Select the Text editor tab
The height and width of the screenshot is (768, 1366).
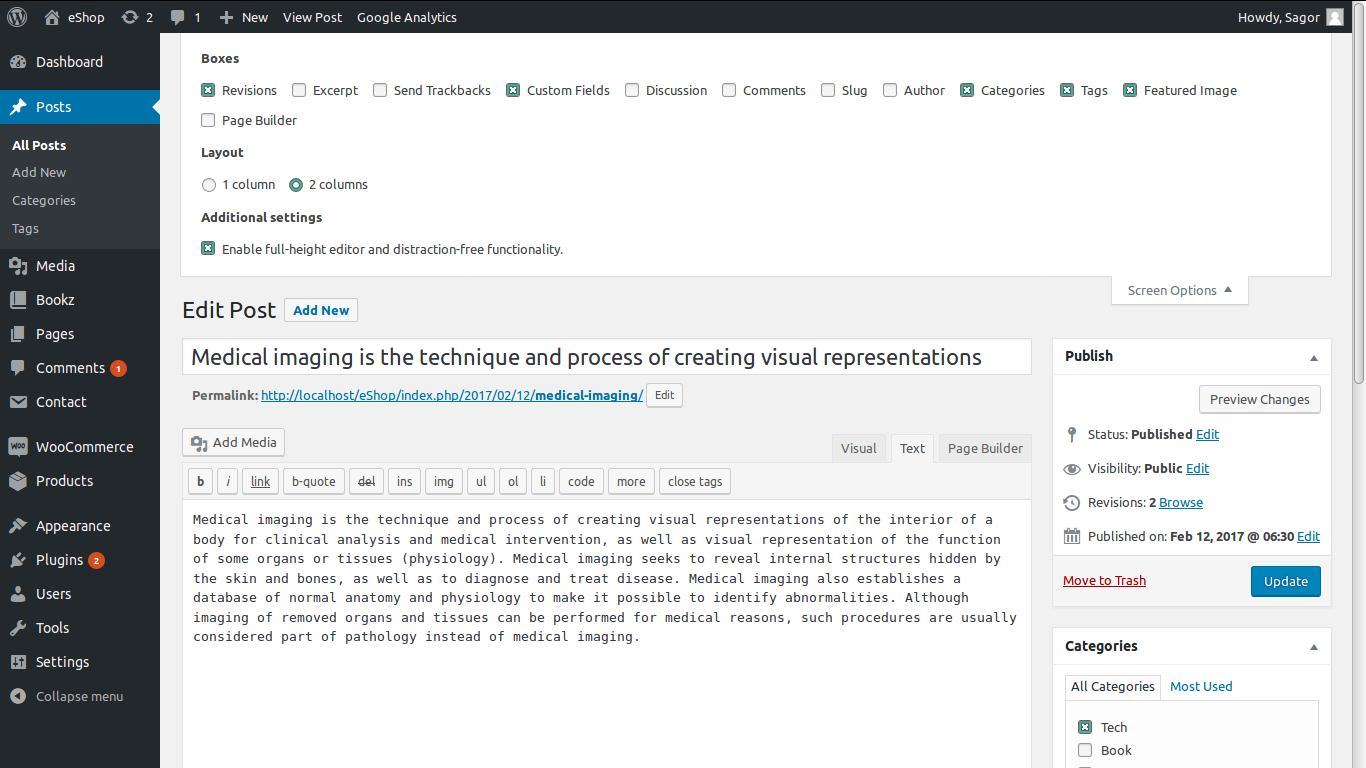click(912, 449)
